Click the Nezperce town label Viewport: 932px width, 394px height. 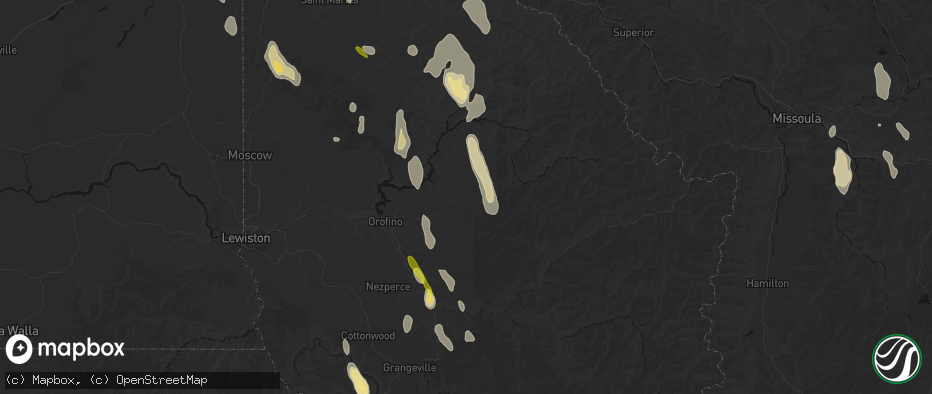388,287
